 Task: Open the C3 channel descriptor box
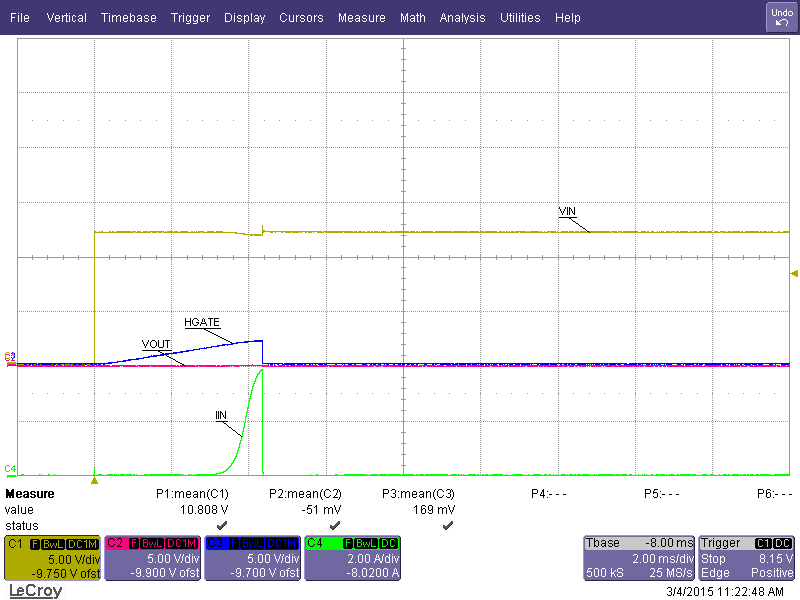(252, 558)
